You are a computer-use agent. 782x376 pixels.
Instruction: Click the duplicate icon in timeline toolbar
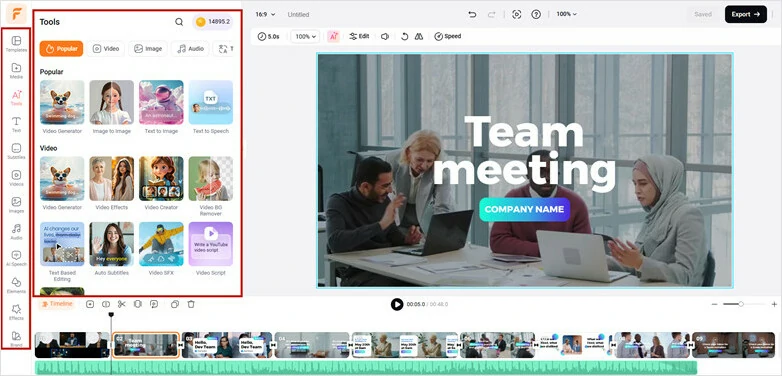[175, 304]
